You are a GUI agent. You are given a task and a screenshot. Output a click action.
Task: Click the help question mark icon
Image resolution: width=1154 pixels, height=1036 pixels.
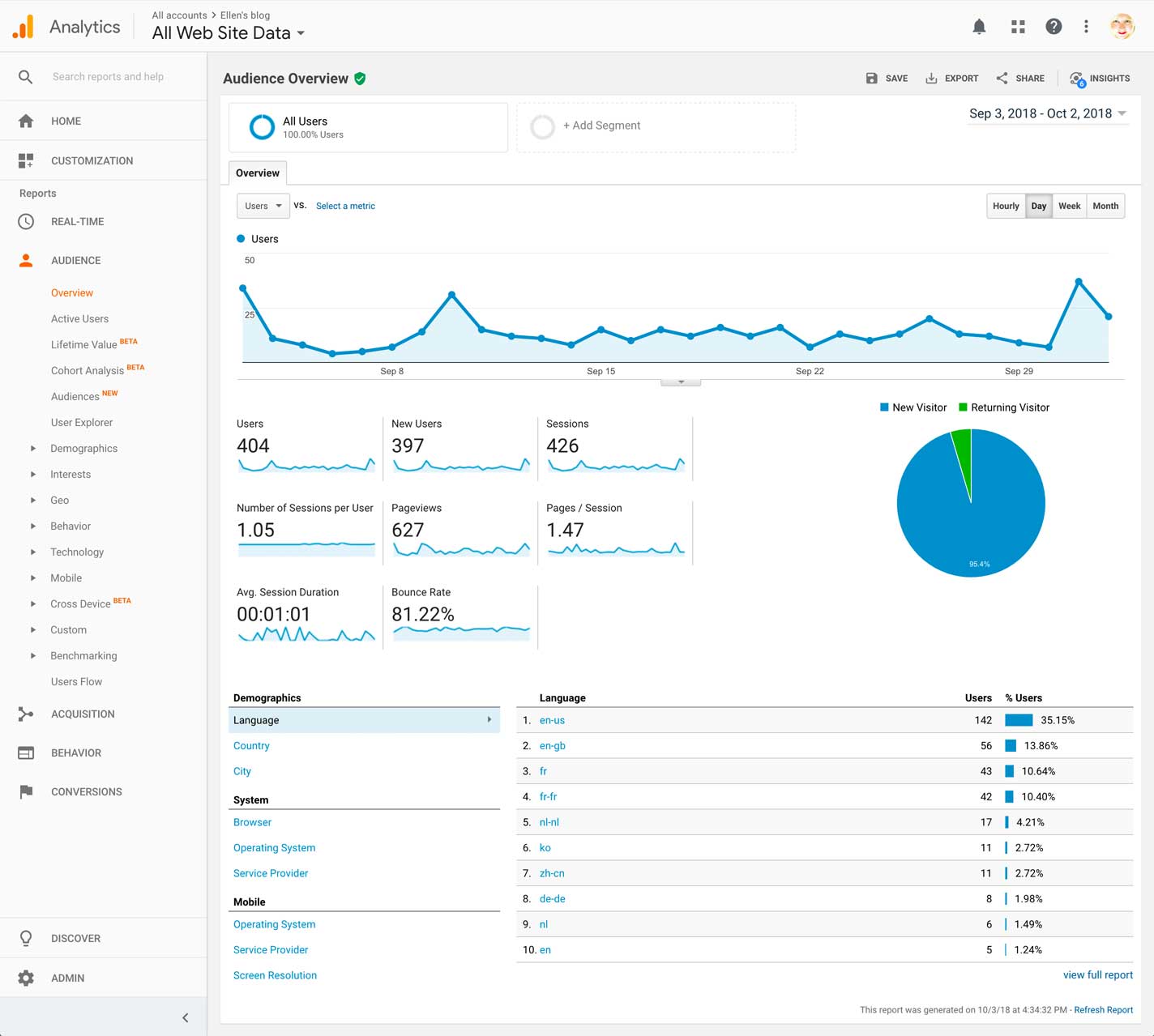[1054, 27]
